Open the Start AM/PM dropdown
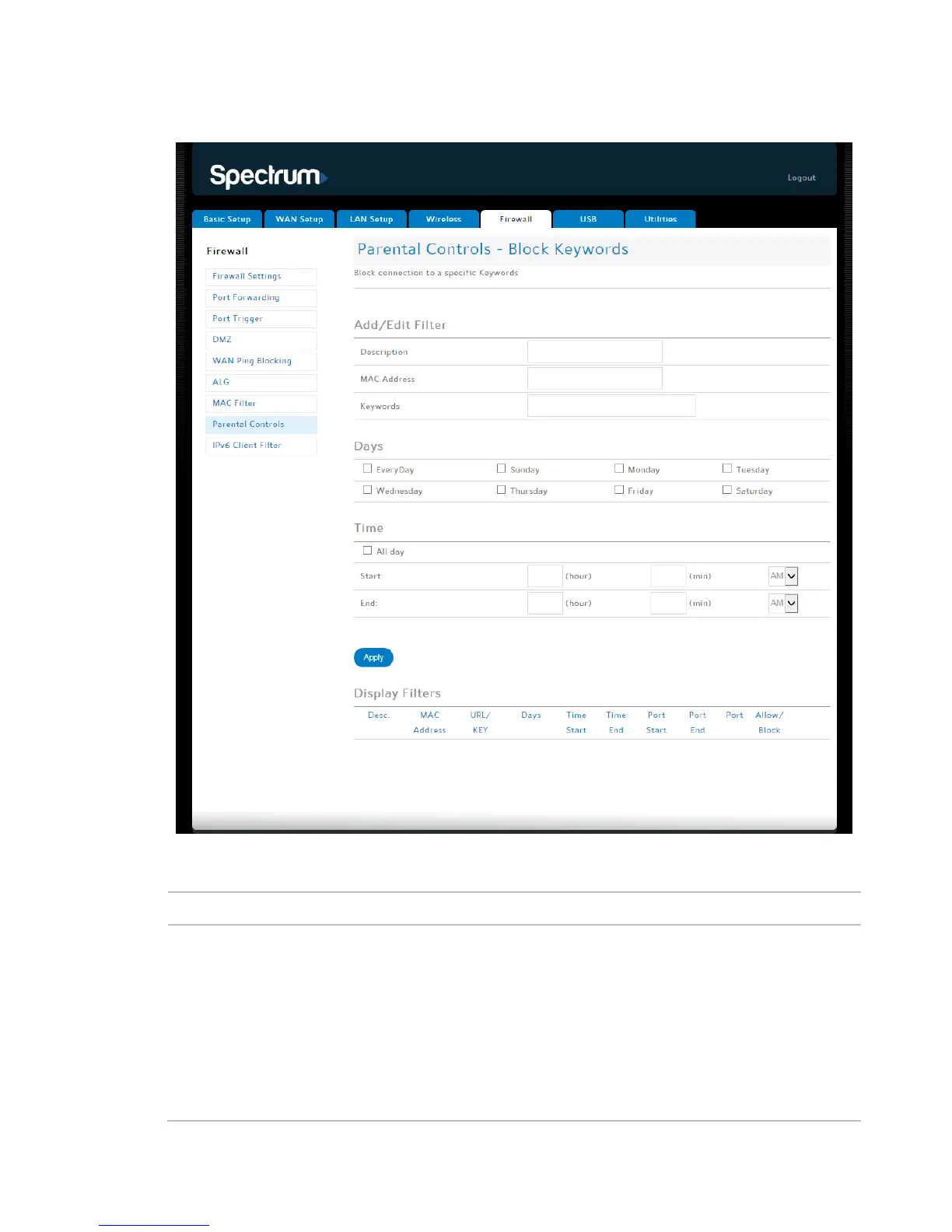This screenshot has width=952, height=1232. tap(783, 576)
